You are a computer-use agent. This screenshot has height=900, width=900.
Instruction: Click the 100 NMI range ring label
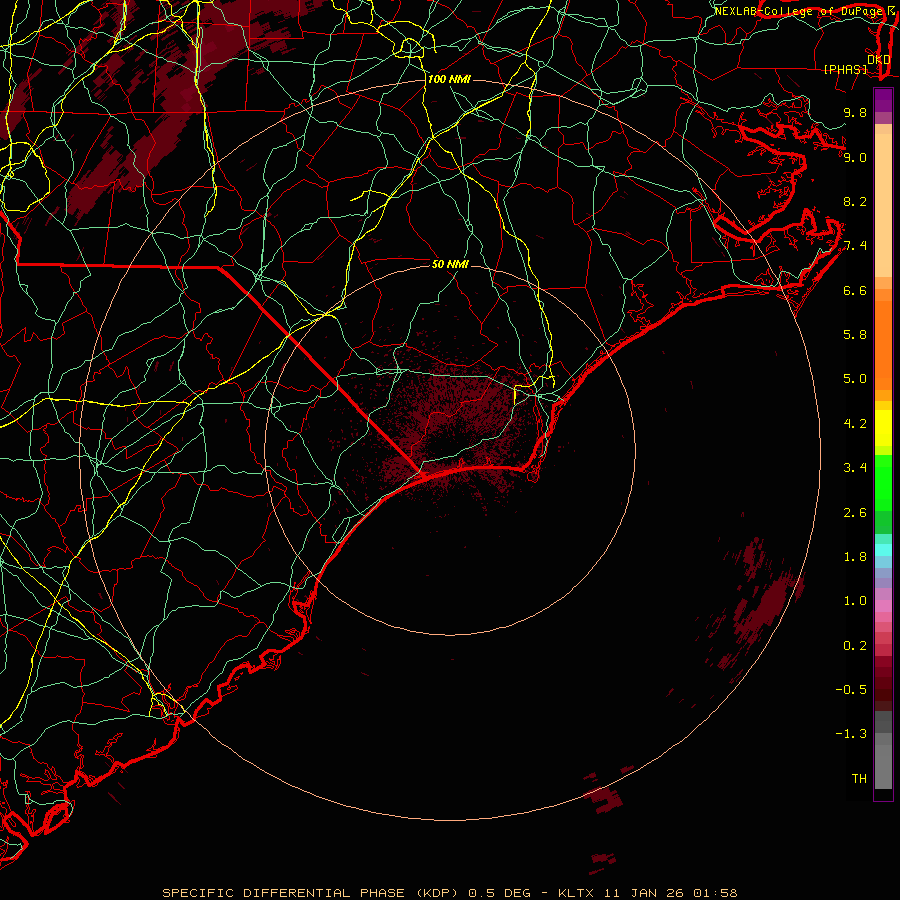pyautogui.click(x=449, y=79)
